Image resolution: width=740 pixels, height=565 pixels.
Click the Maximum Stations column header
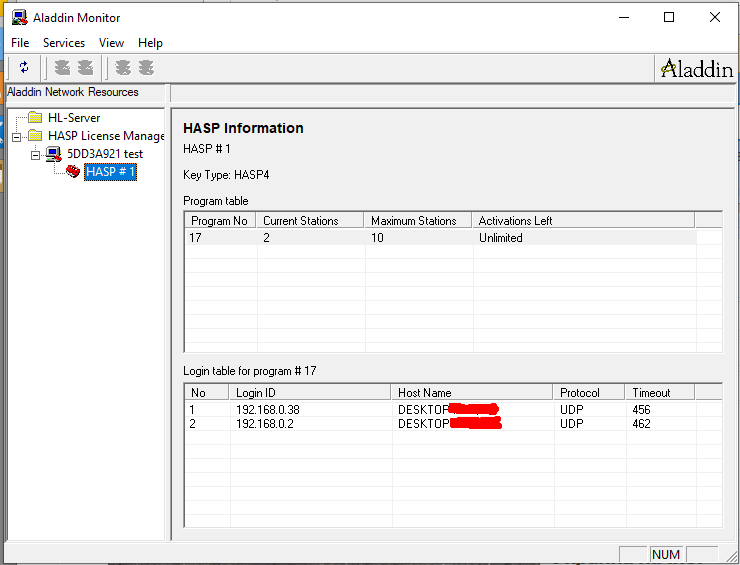click(x=418, y=221)
